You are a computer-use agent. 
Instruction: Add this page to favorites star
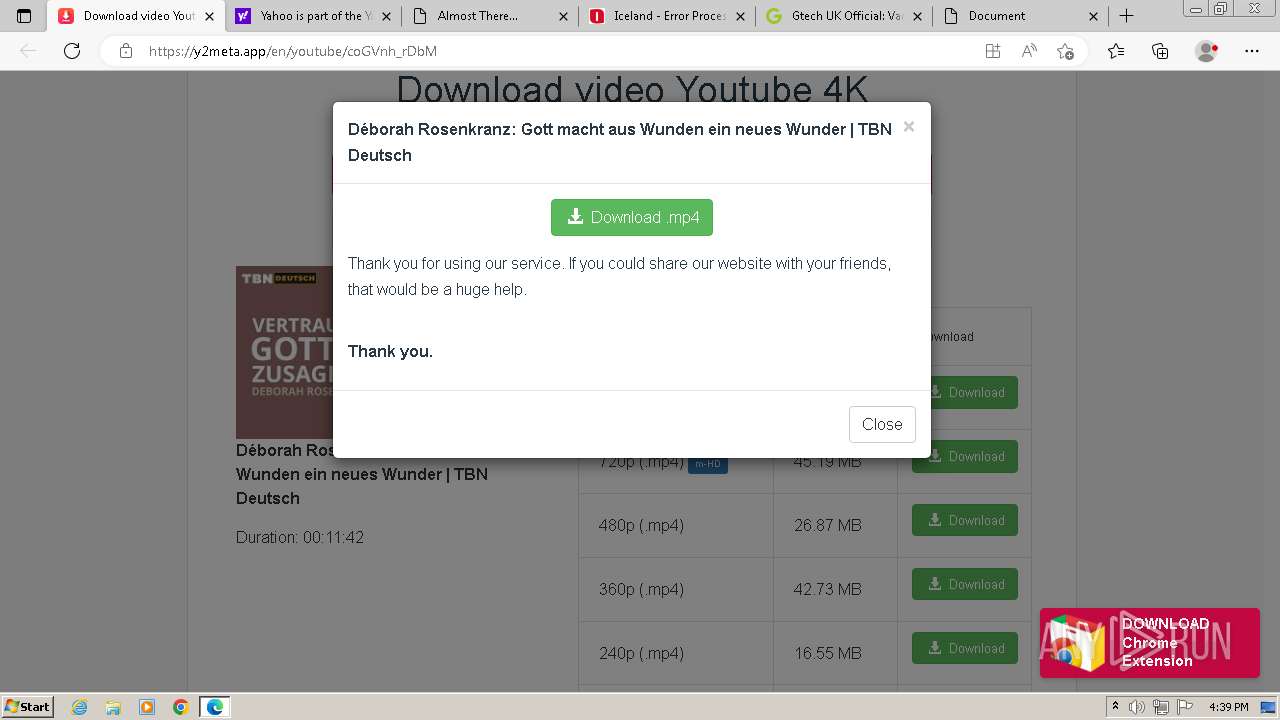pos(1065,51)
